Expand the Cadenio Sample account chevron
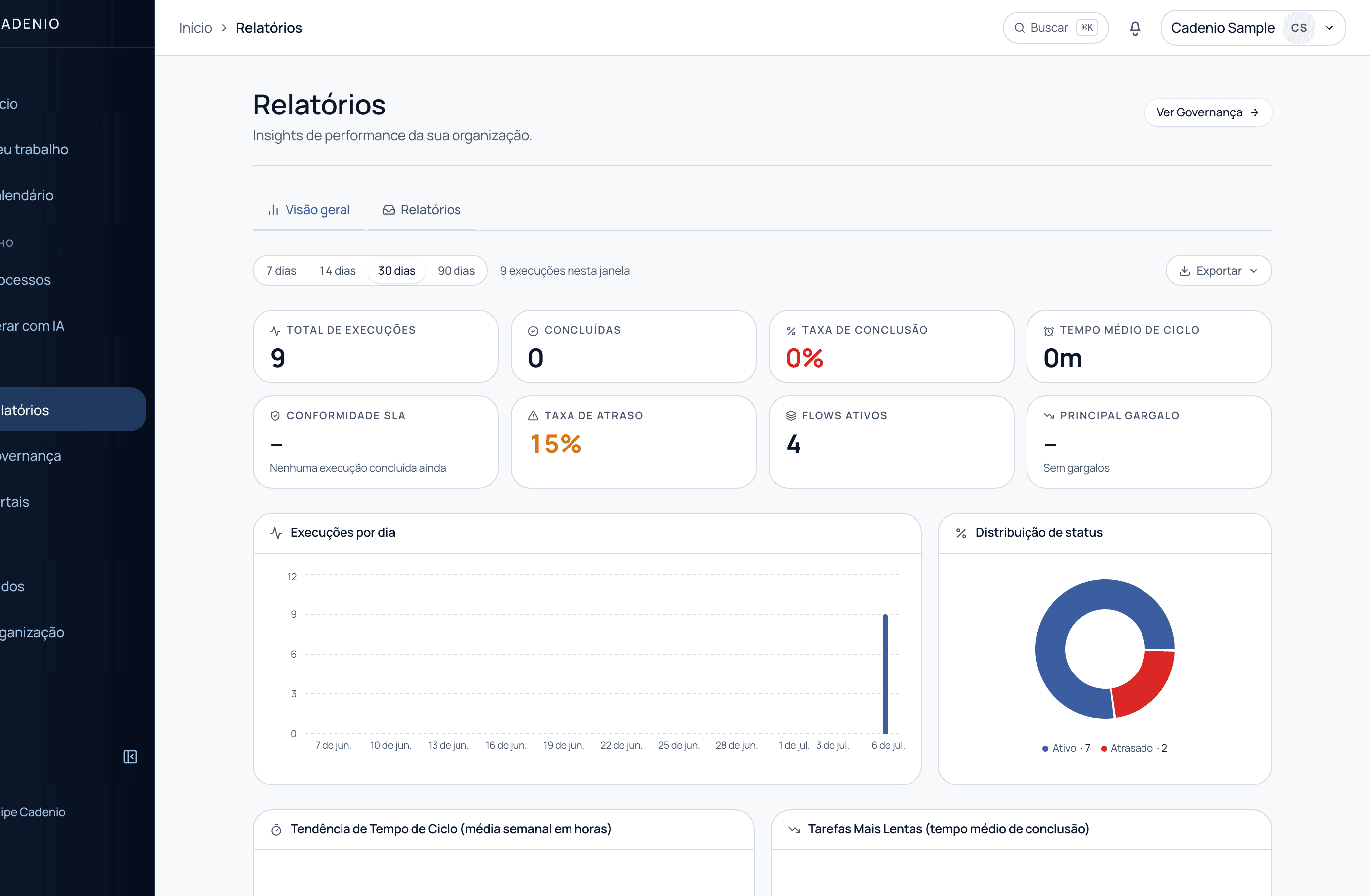This screenshot has width=1370, height=896. 1329,28
